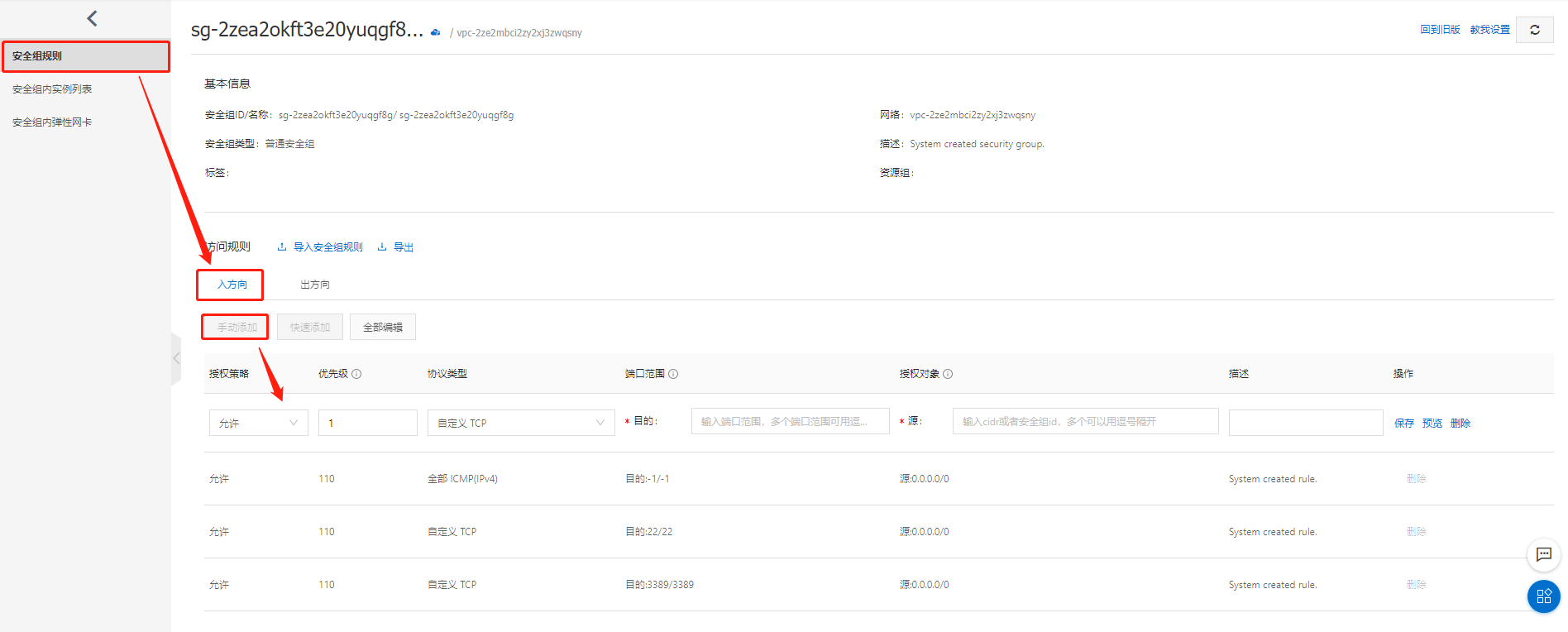Click the 导出 link
The height and width of the screenshot is (632, 1568).
coord(404,247)
